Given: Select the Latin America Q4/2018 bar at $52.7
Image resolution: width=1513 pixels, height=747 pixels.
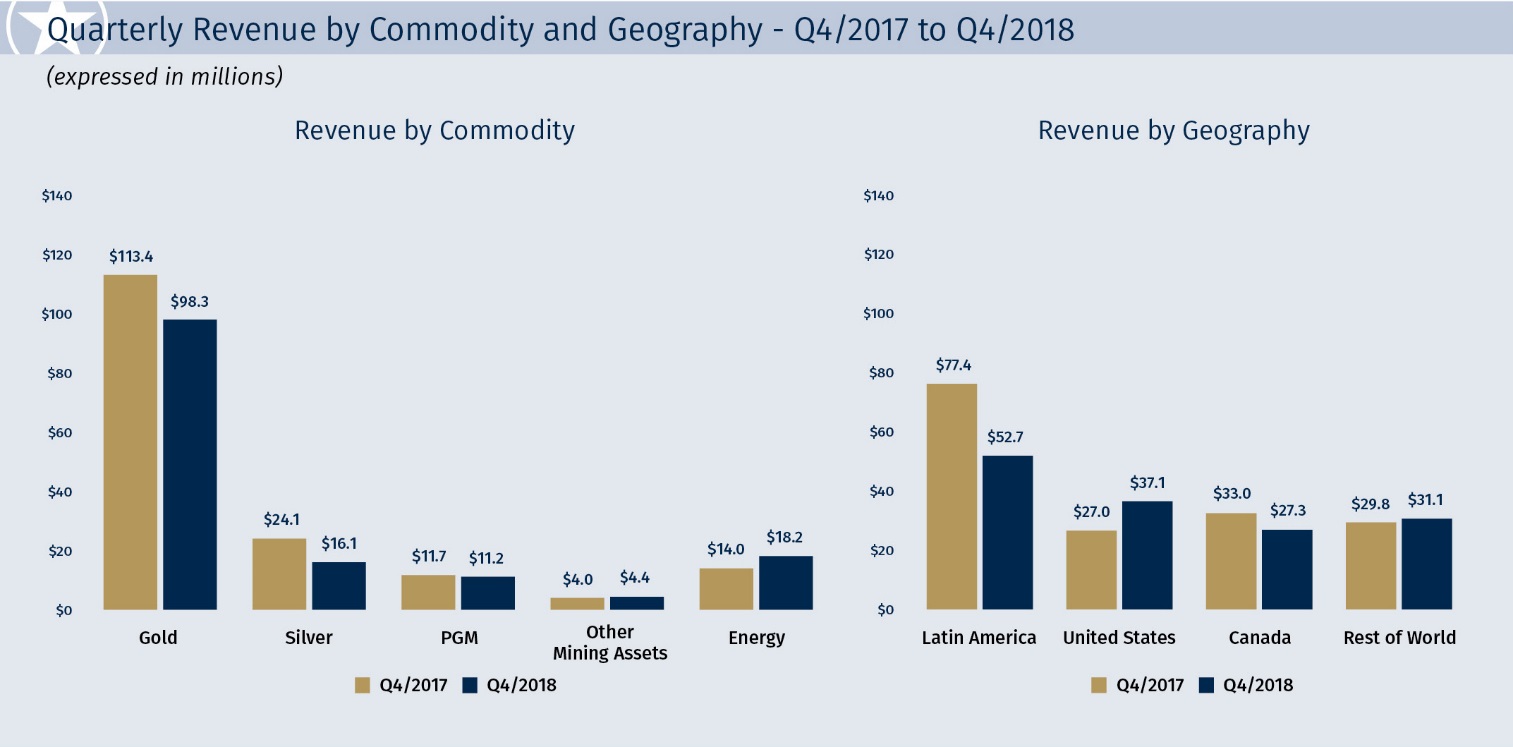Looking at the screenshot, I should click(x=1007, y=532).
